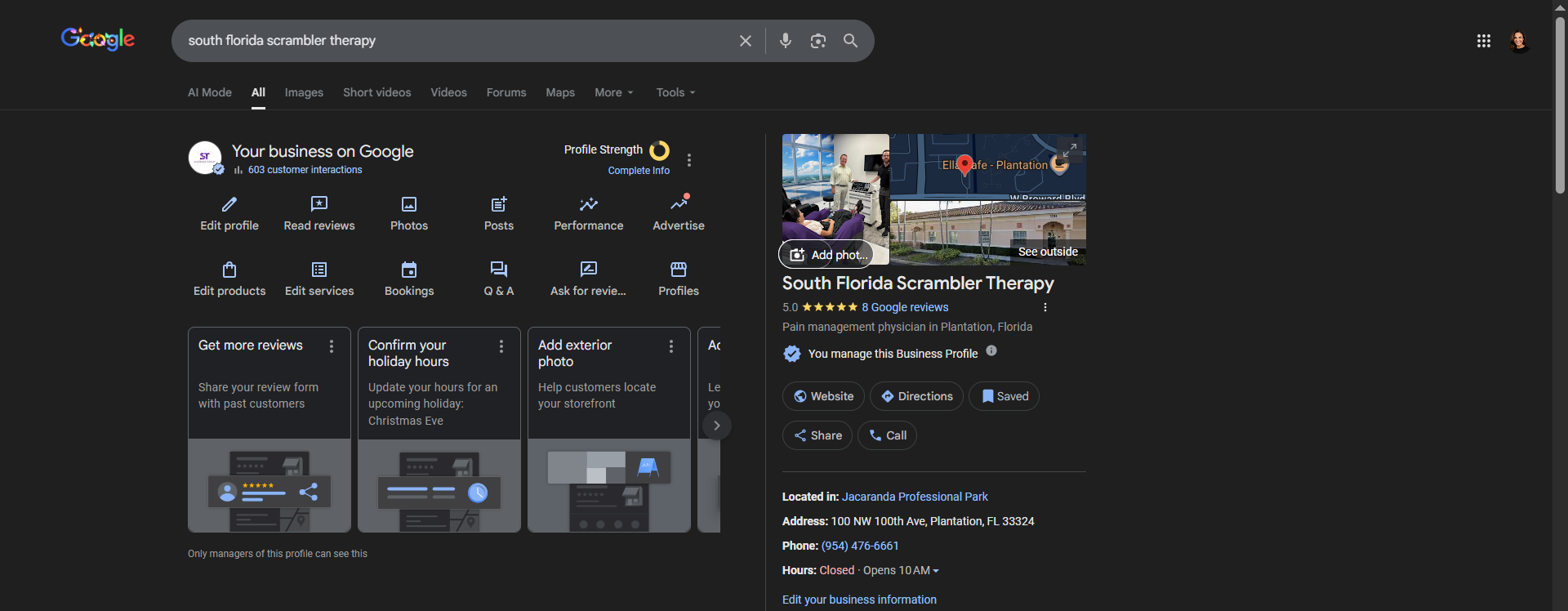Open Edit products
Viewport: 1568px width, 611px height.
tap(229, 279)
